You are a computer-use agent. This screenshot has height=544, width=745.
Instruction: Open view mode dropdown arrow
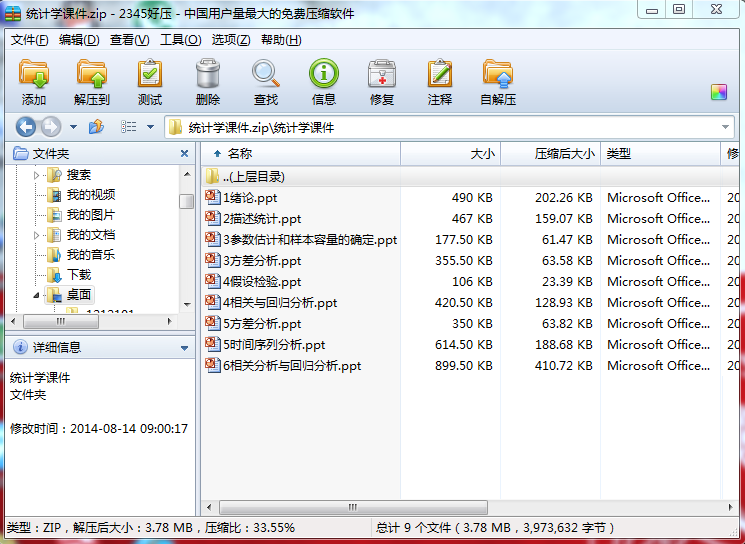[151, 127]
